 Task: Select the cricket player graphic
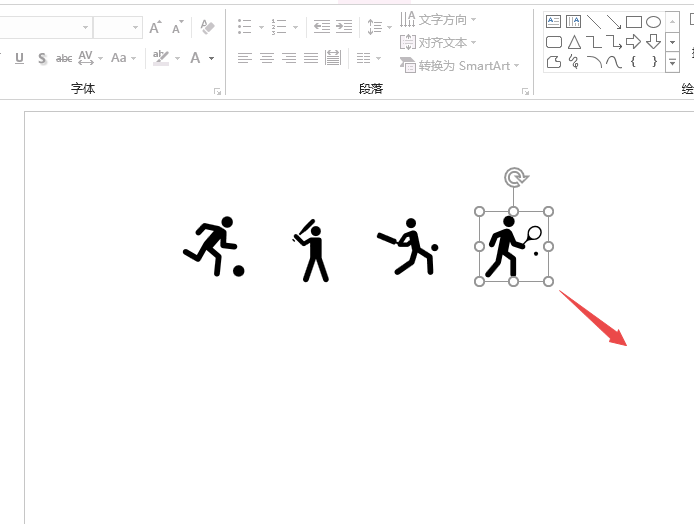[x=408, y=247]
